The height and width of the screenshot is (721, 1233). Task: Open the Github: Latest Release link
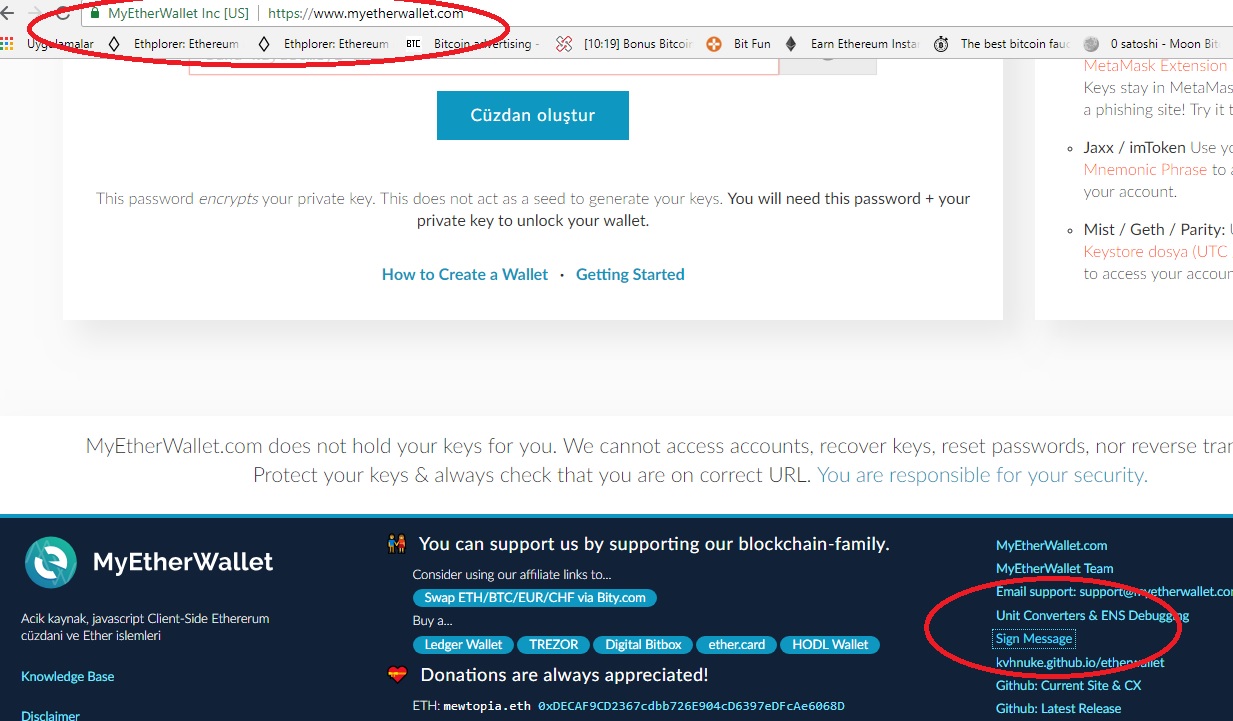coord(1058,708)
